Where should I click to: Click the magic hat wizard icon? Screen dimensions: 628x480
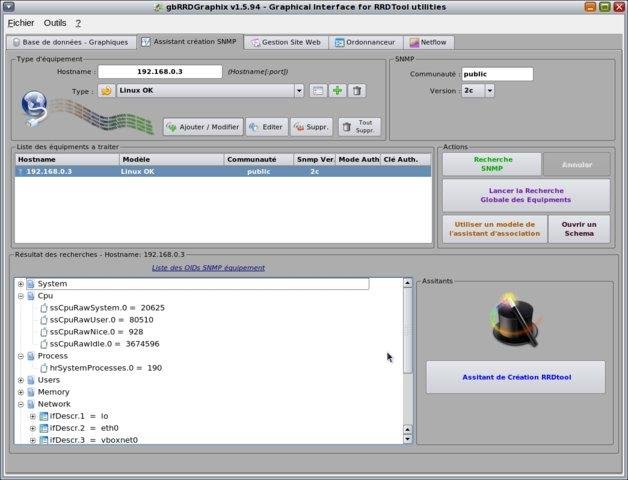(x=515, y=321)
